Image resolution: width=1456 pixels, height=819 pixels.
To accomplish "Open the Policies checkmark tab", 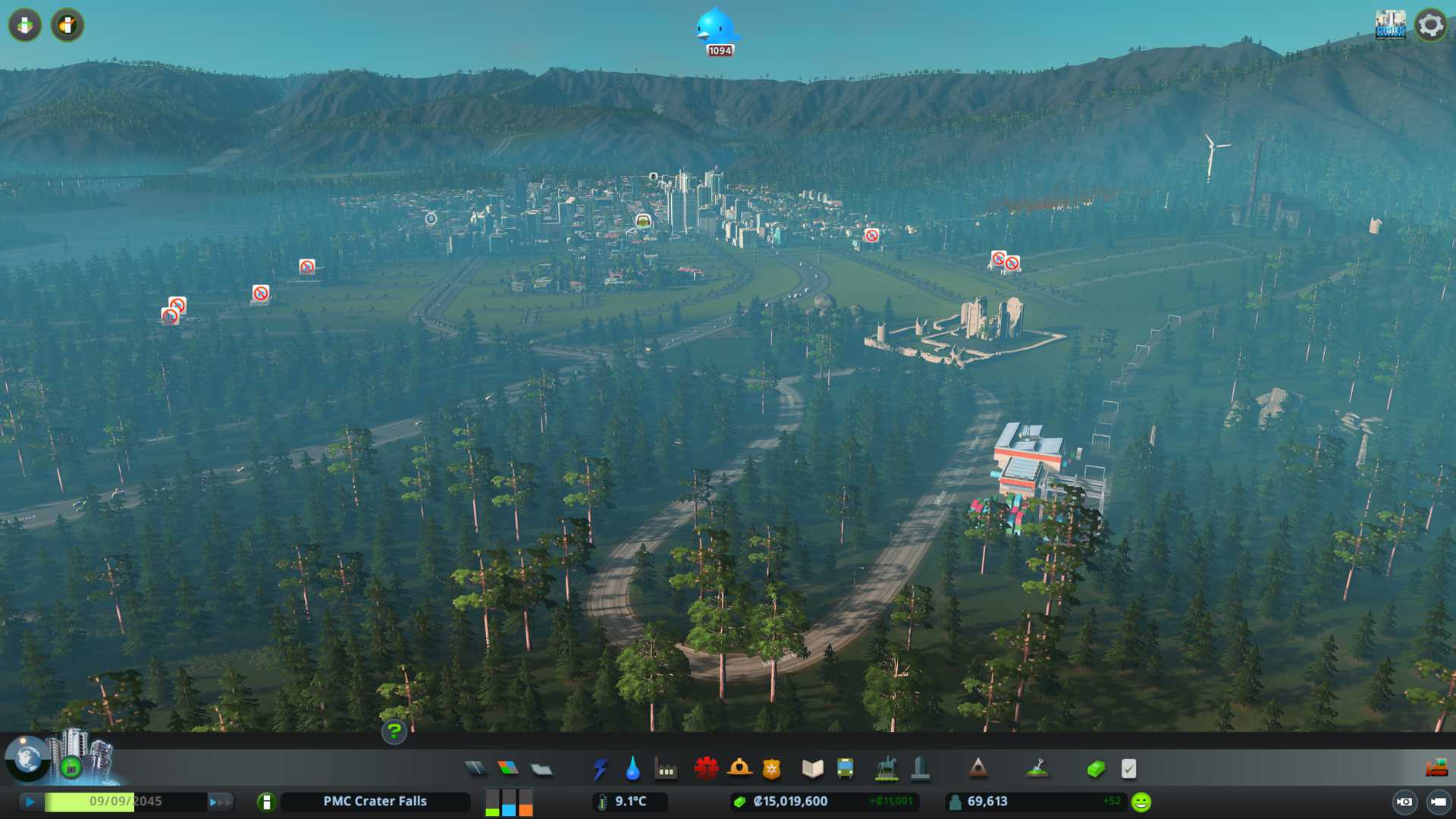I will coord(1128,769).
